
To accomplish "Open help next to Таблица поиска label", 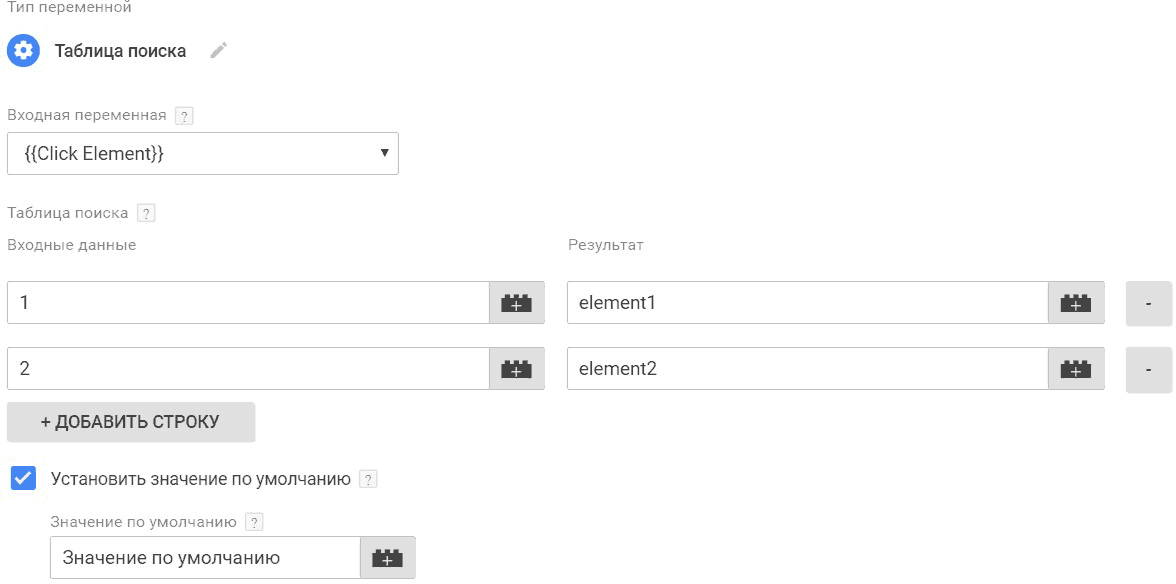I will 146,213.
